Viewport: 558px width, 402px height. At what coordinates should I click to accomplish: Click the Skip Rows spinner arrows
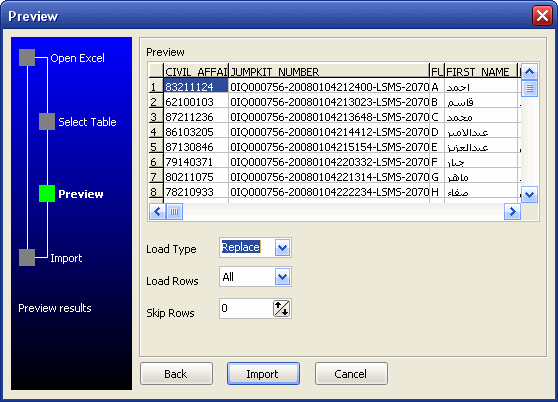click(281, 308)
